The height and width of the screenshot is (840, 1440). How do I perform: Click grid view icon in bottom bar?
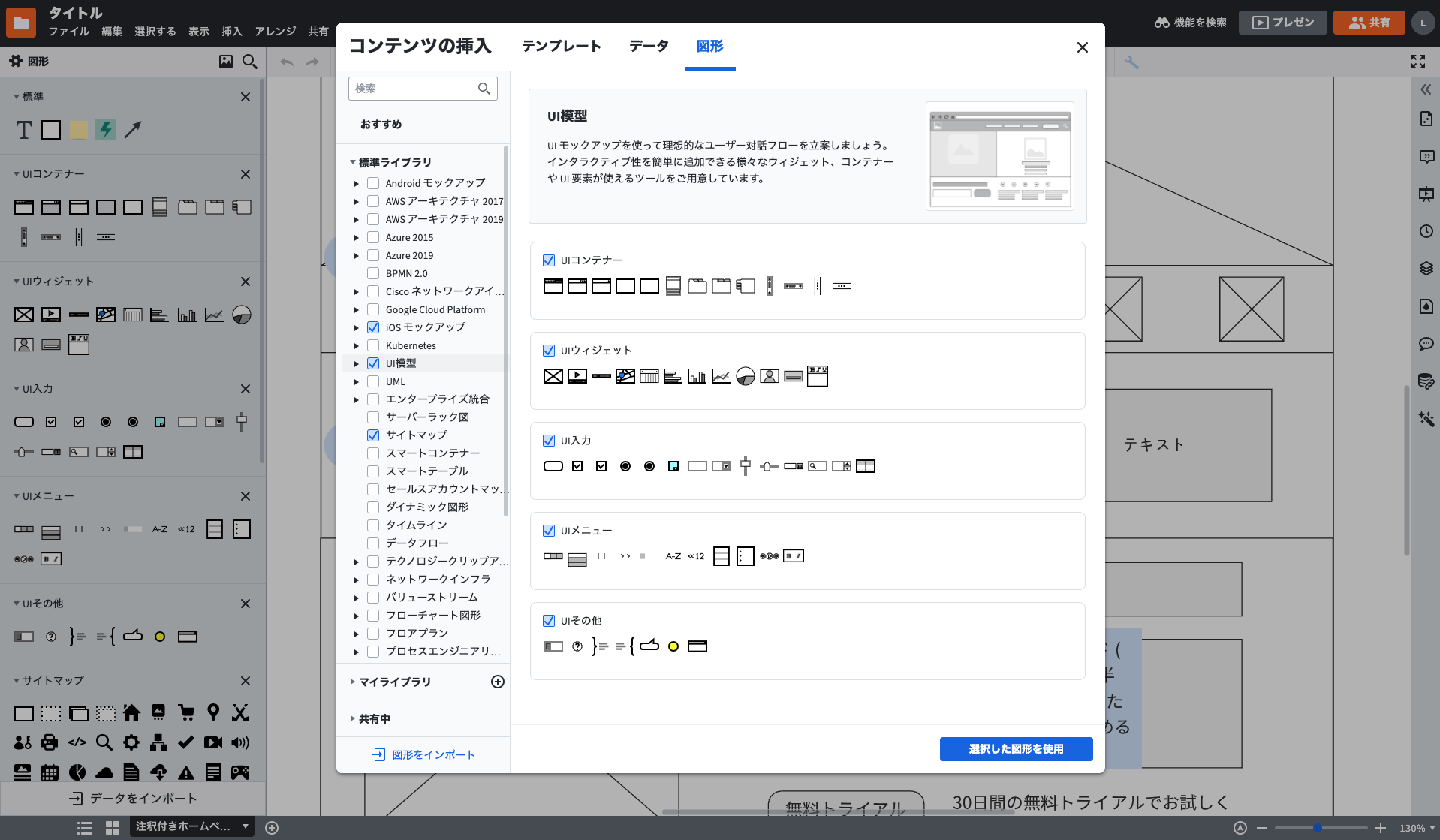pyautogui.click(x=113, y=828)
